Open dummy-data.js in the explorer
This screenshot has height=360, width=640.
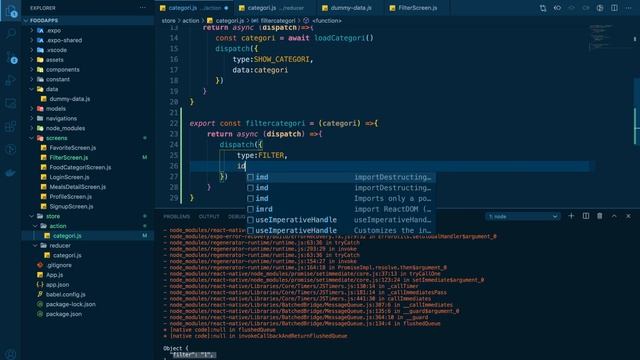click(x=69, y=99)
